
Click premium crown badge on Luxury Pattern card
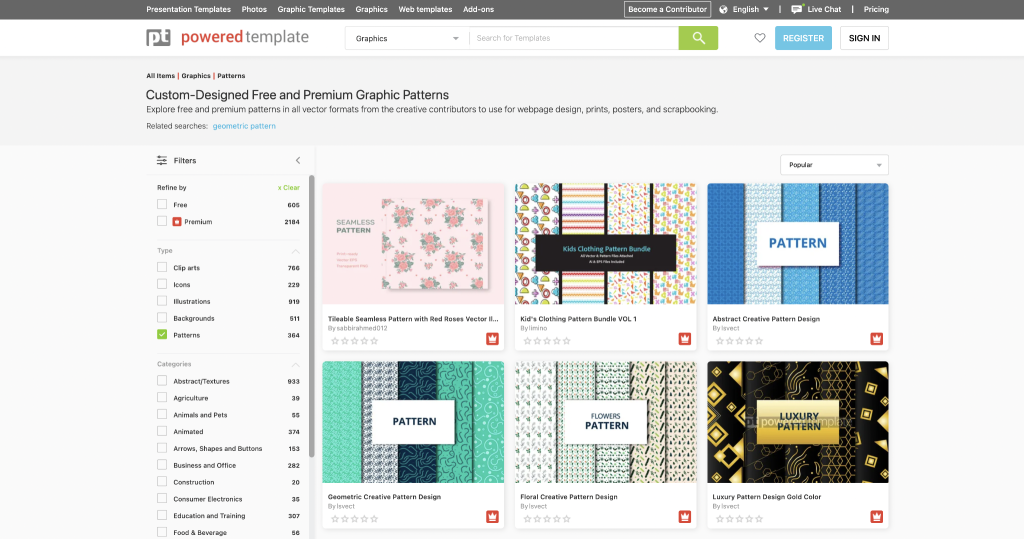[876, 517]
